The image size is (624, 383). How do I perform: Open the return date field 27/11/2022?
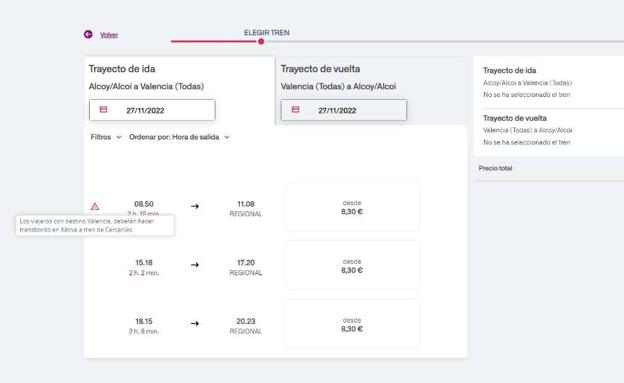[x=344, y=110]
